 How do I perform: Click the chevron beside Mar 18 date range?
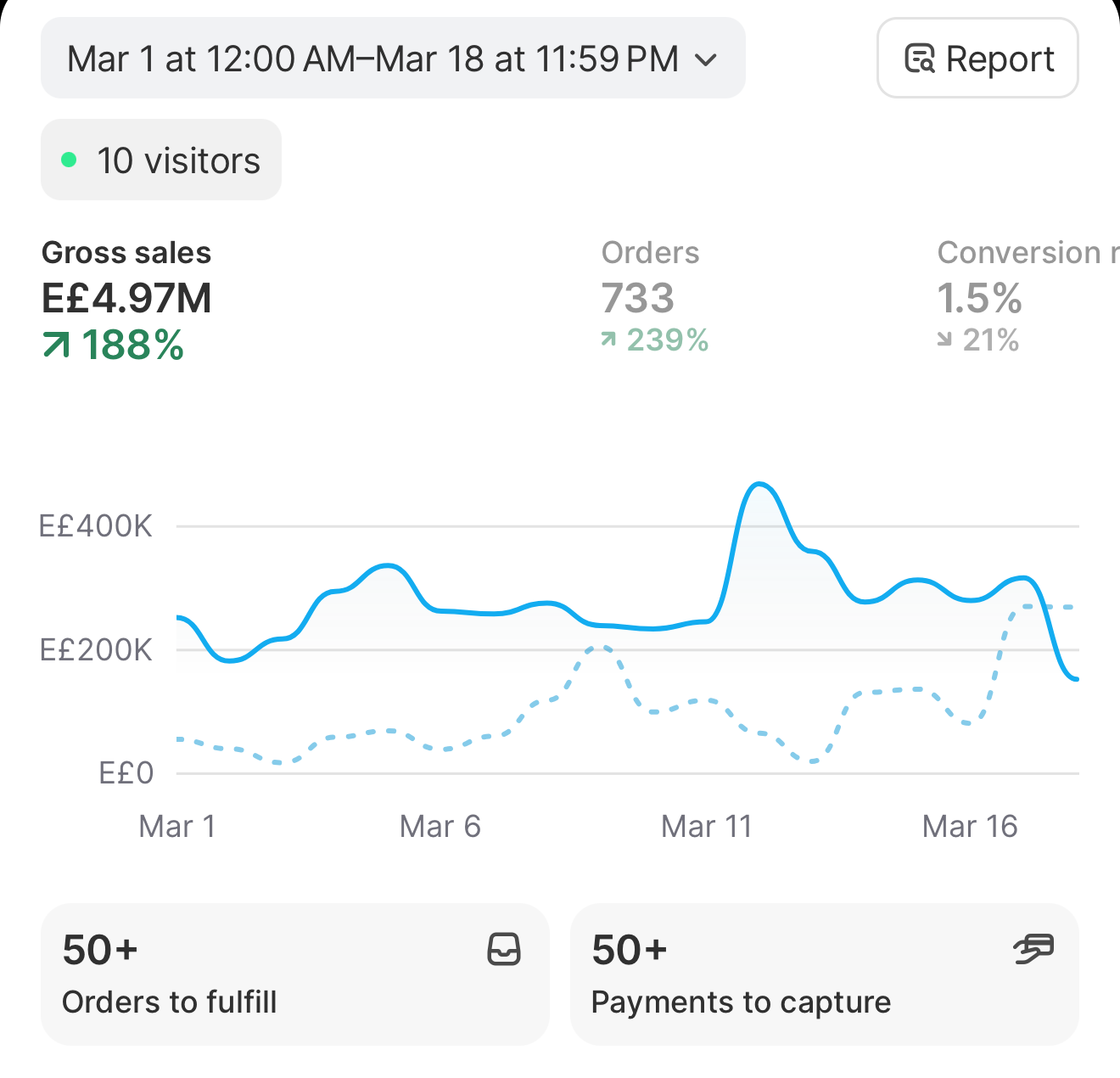coord(706,59)
